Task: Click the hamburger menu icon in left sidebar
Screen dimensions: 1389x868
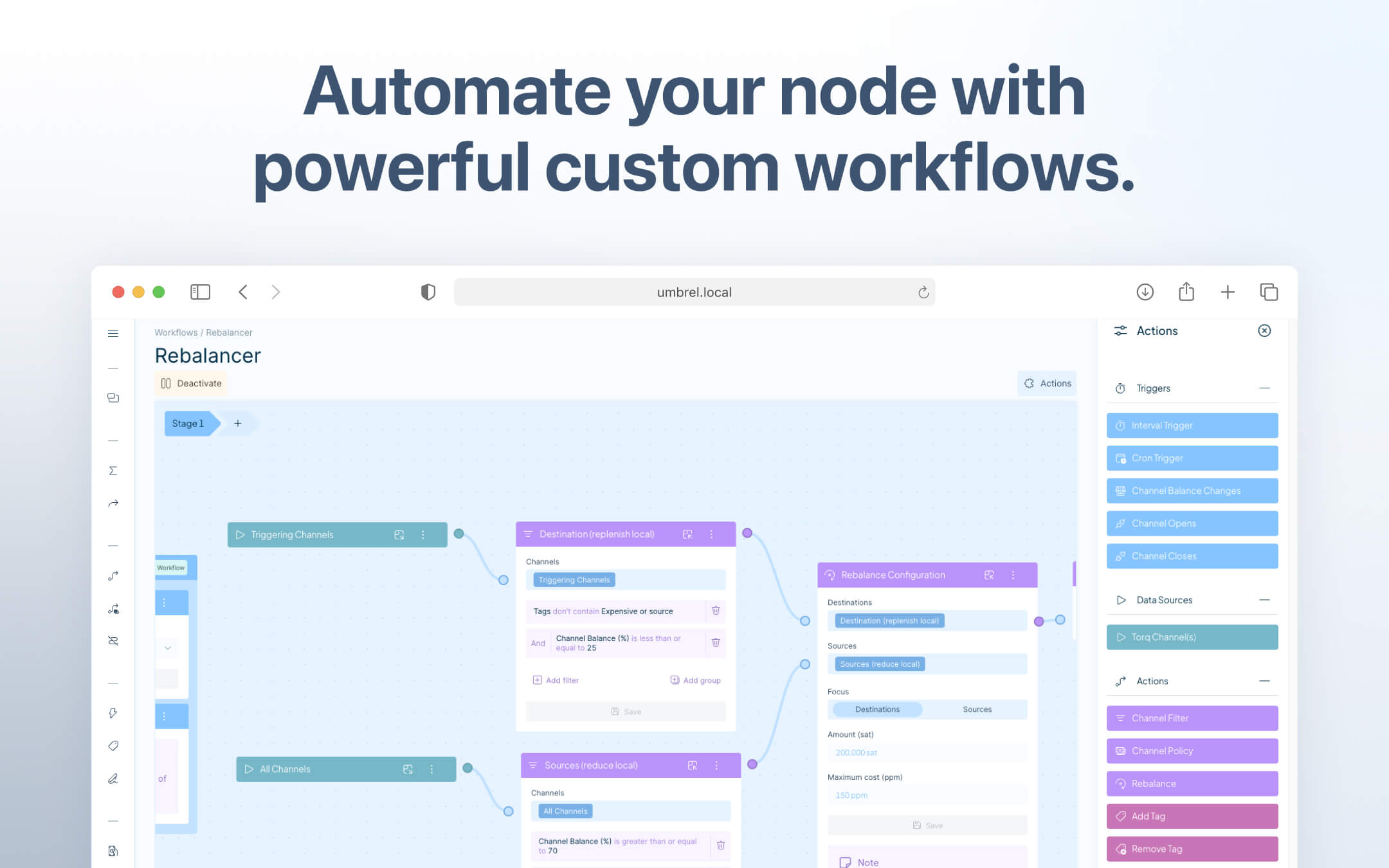Action: [113, 333]
